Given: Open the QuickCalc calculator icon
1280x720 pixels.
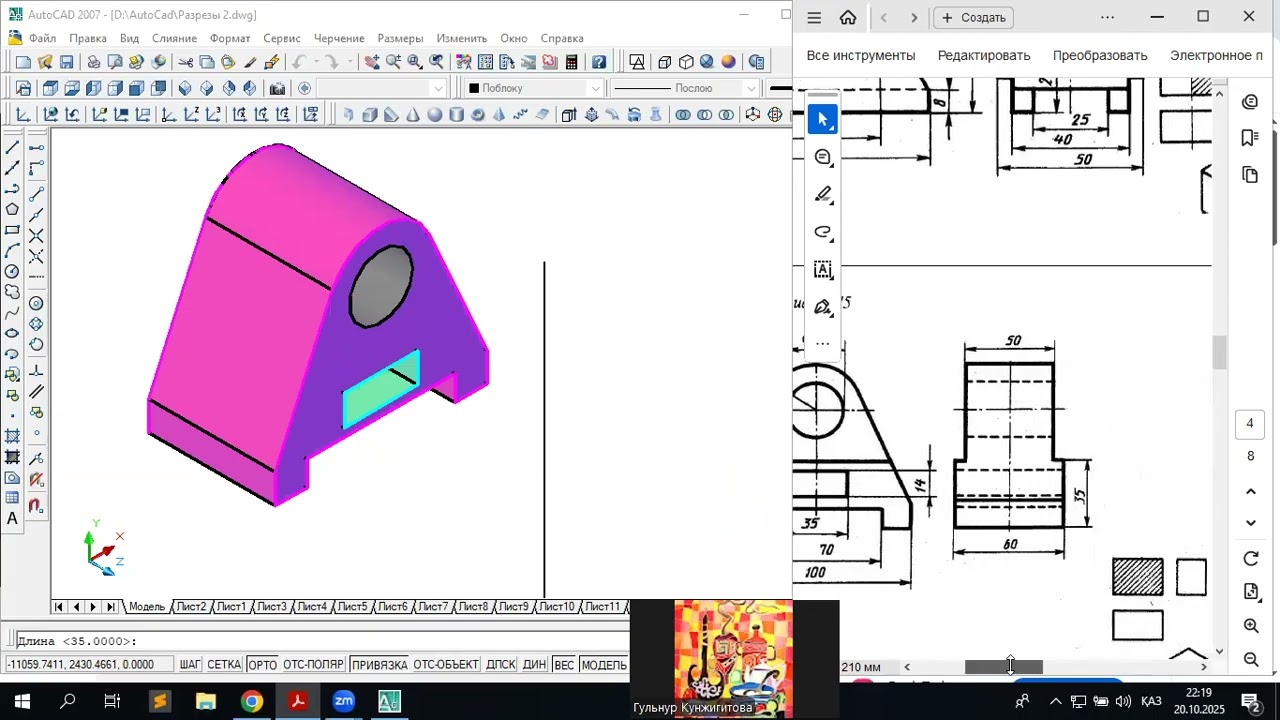Looking at the screenshot, I should coord(571,62).
